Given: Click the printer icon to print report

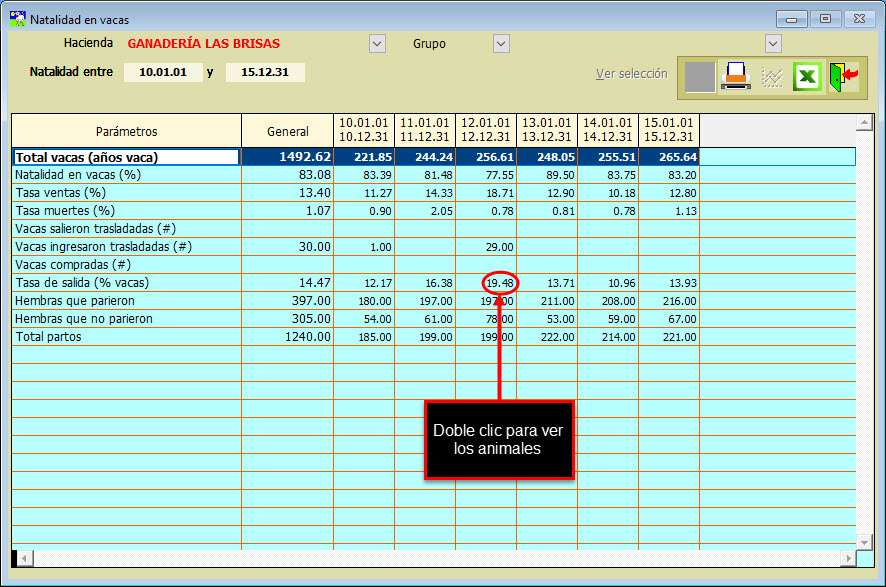Looking at the screenshot, I should 736,77.
